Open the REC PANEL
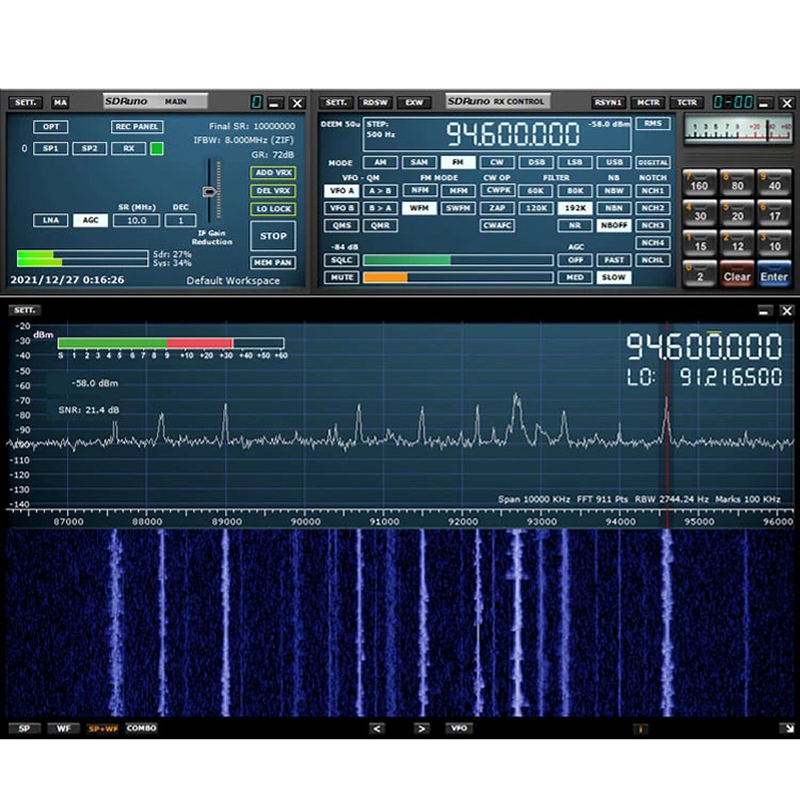Screen dimensions: 800x800 click(137, 127)
